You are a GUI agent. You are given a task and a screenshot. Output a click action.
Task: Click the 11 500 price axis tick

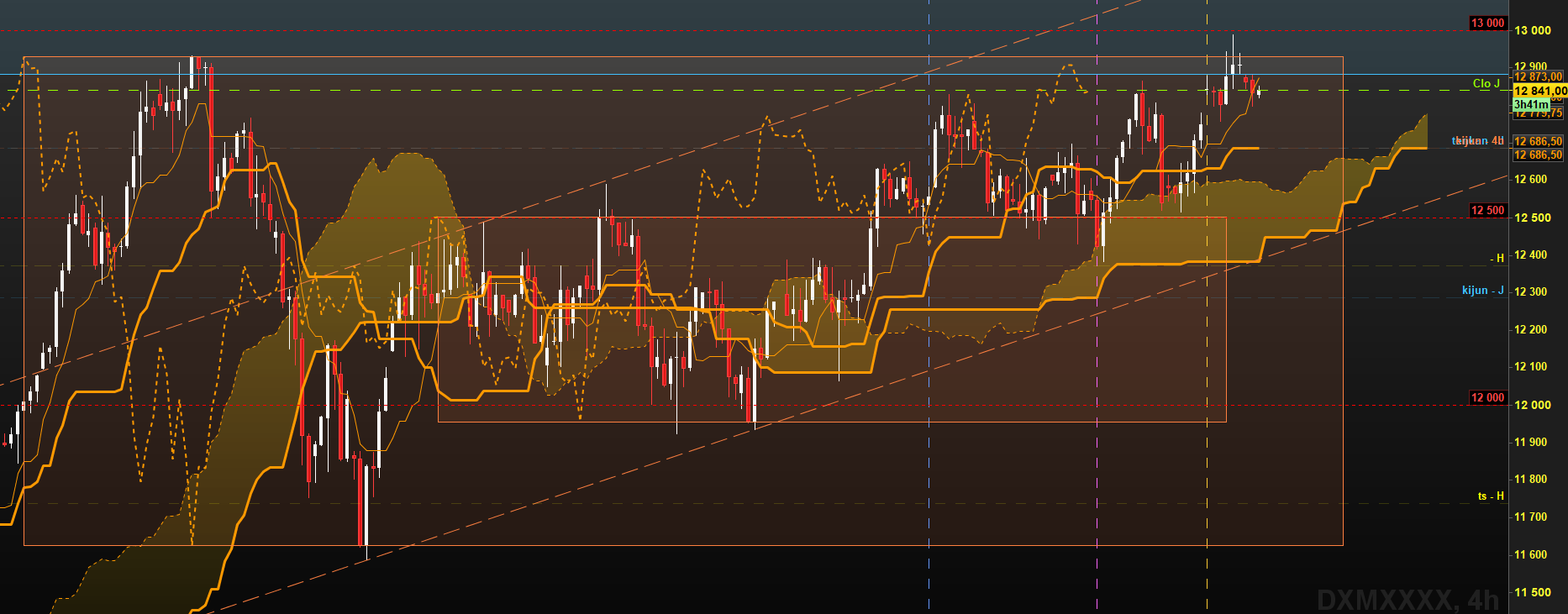1533,592
